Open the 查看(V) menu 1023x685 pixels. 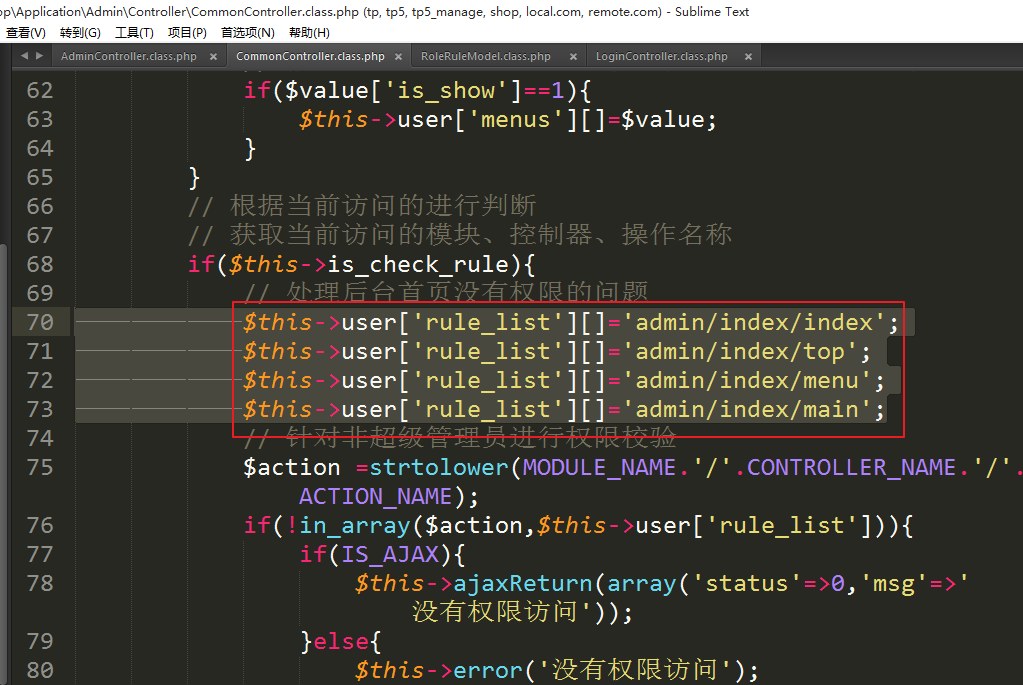click(x=26, y=33)
